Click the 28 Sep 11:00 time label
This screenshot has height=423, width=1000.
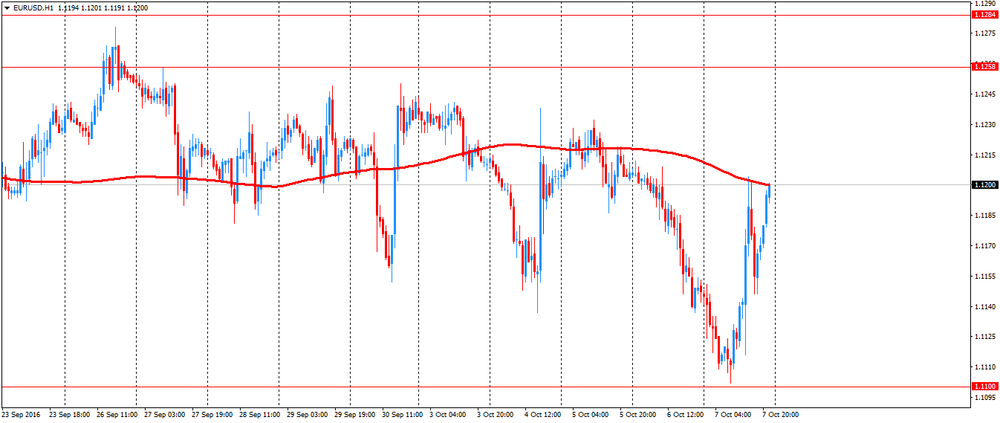(x=259, y=413)
